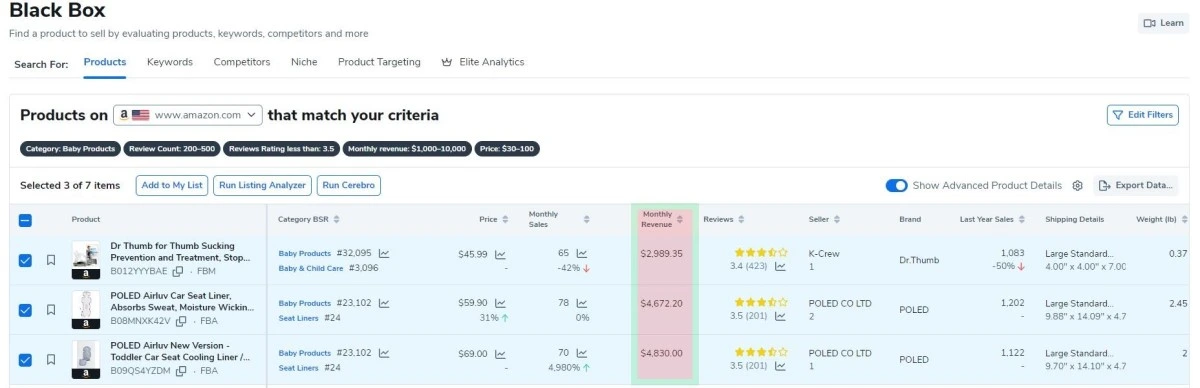
Task: Select the Niche tab
Action: [304, 62]
